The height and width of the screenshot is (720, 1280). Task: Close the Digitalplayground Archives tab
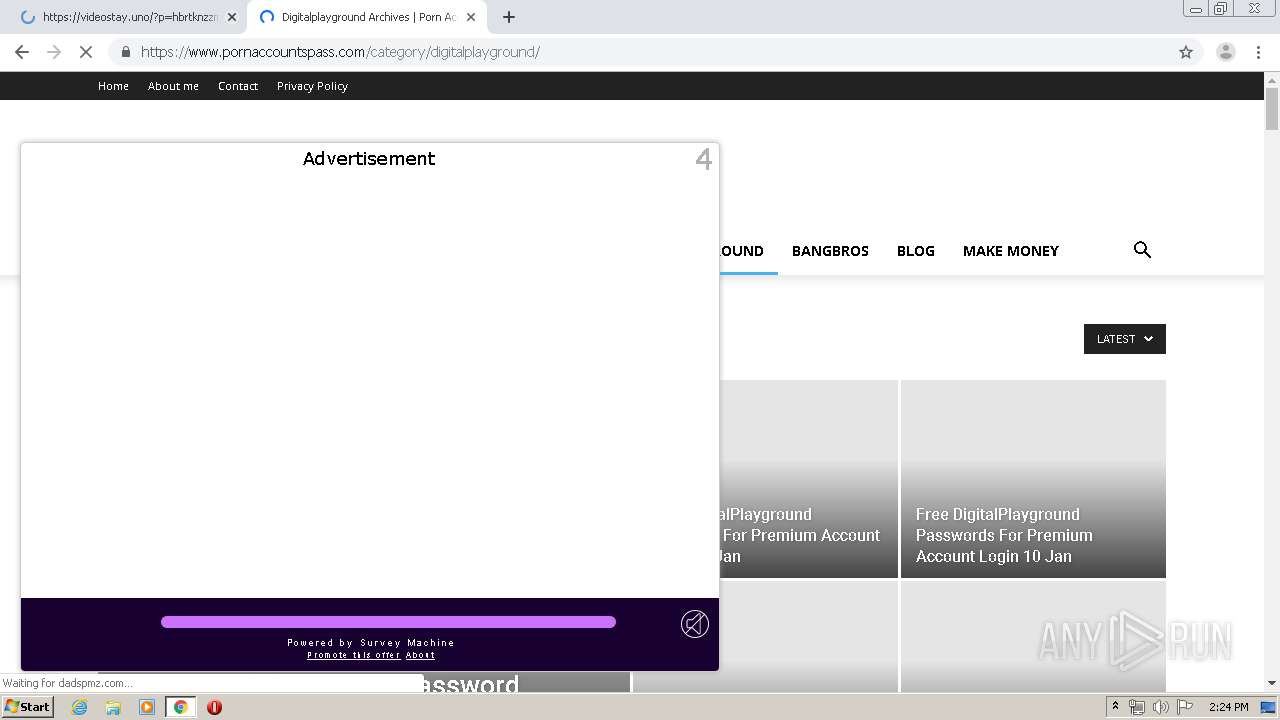pos(471,17)
